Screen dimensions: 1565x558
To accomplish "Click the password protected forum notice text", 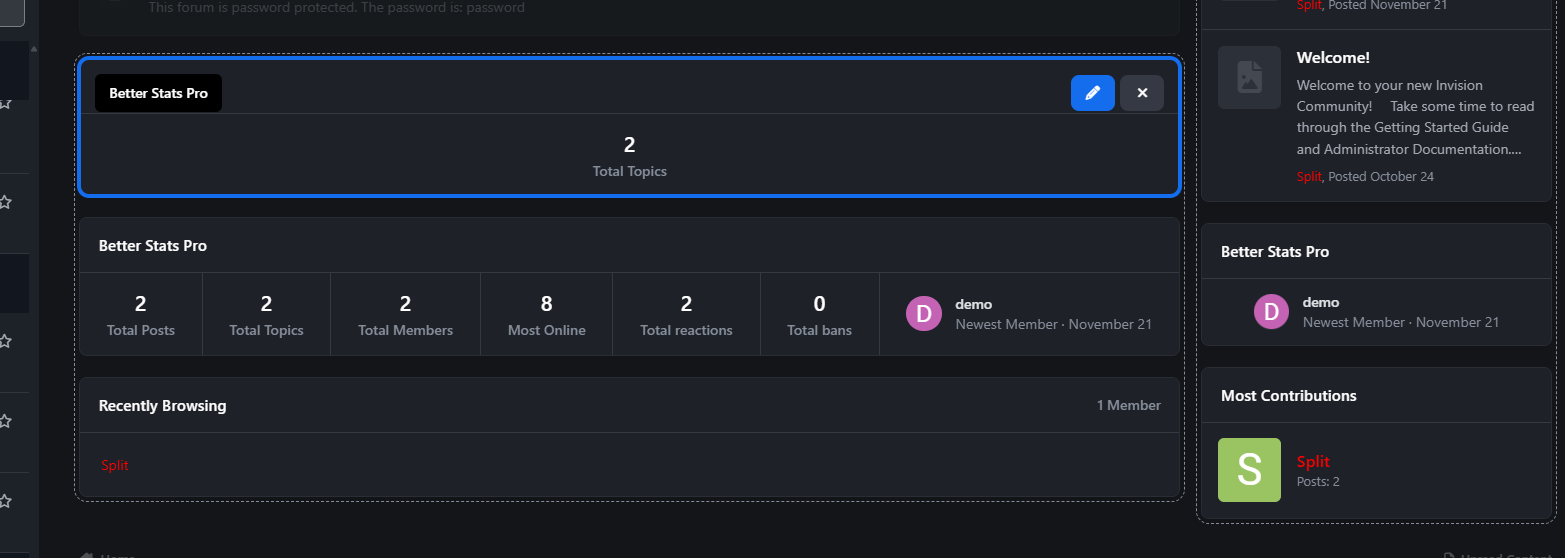I will 336,8.
